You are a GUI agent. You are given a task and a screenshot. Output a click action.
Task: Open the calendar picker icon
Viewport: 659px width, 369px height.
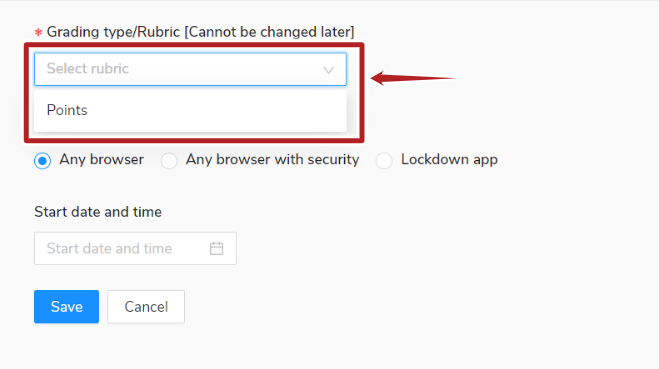click(x=216, y=248)
